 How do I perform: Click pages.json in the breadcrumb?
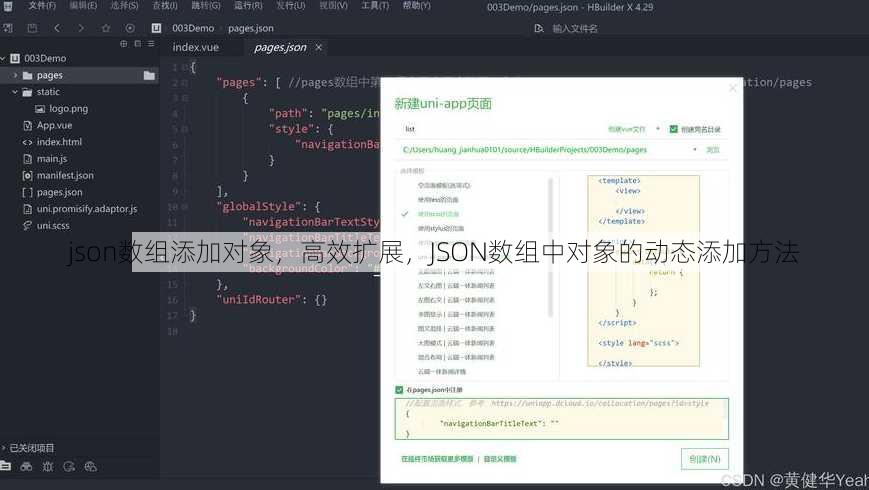click(x=251, y=28)
